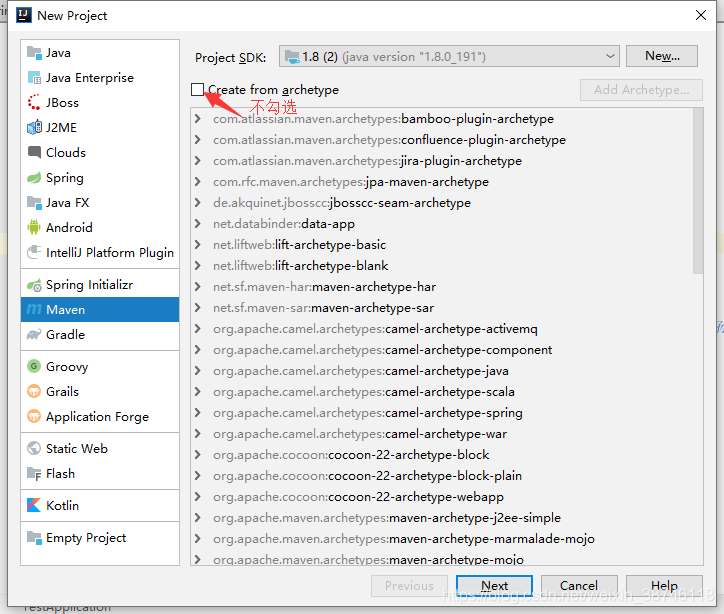Toggle the Create from archetype checkbox
The image size is (724, 614).
coord(197,90)
